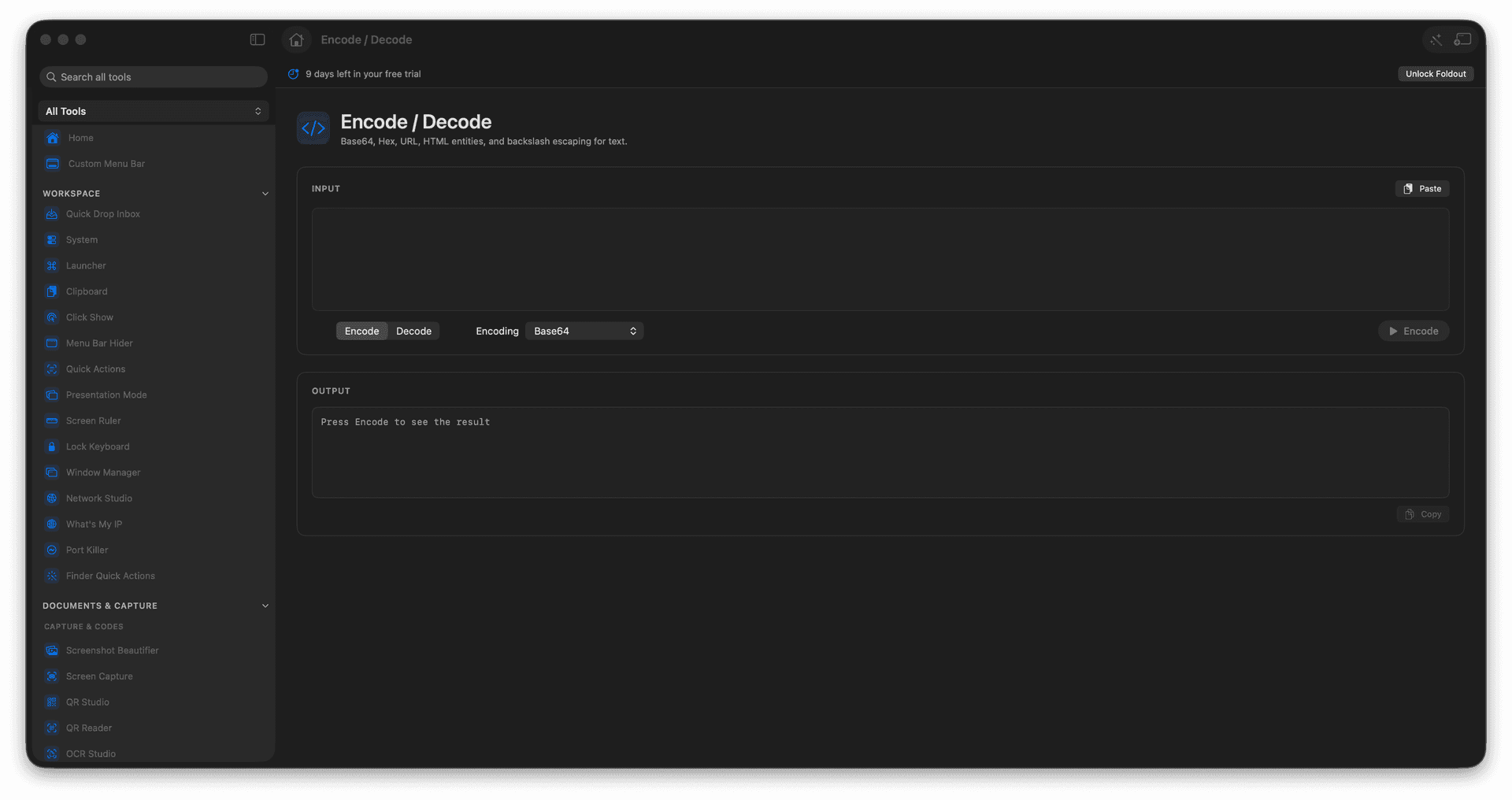The height and width of the screenshot is (800, 1512).
Task: Click the Click Show icon
Action: pos(52,317)
